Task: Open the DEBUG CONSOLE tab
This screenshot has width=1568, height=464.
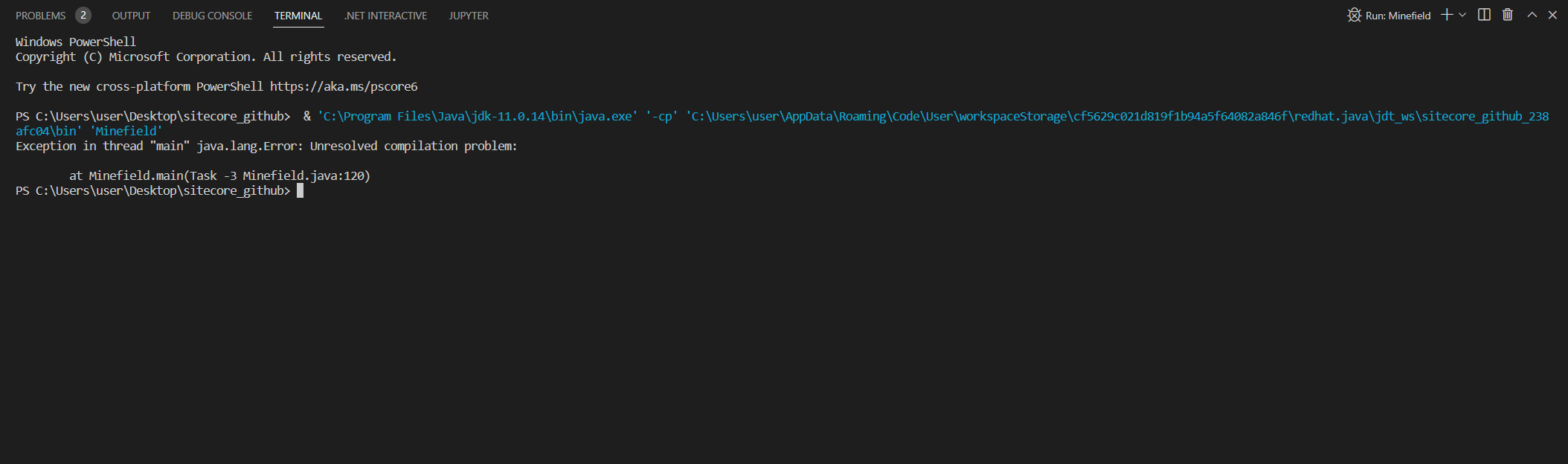Action: [211, 15]
